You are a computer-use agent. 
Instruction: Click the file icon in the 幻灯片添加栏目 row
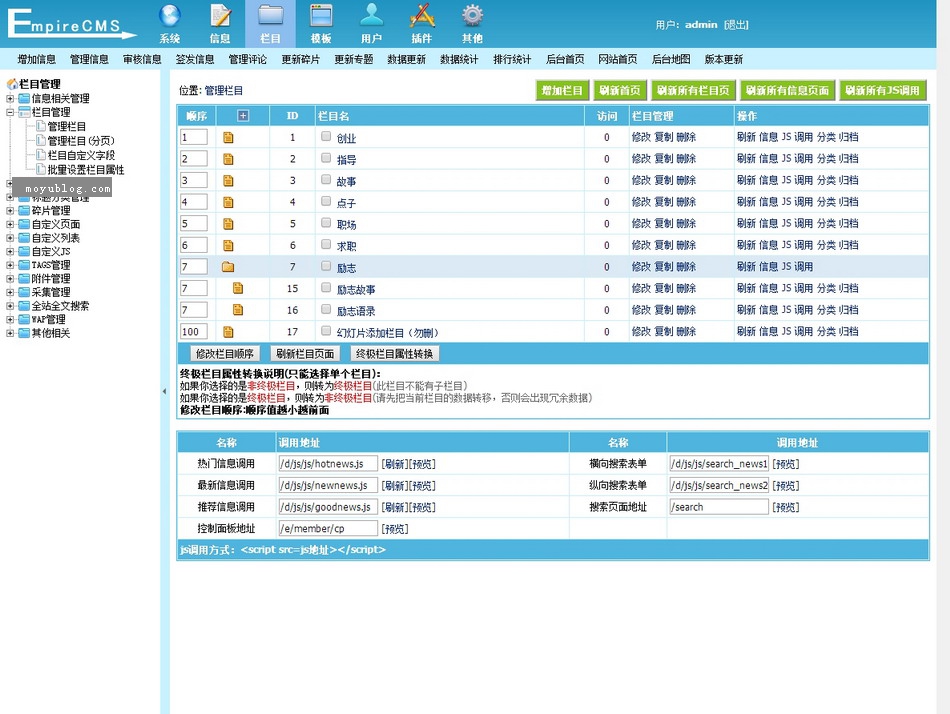tap(228, 332)
